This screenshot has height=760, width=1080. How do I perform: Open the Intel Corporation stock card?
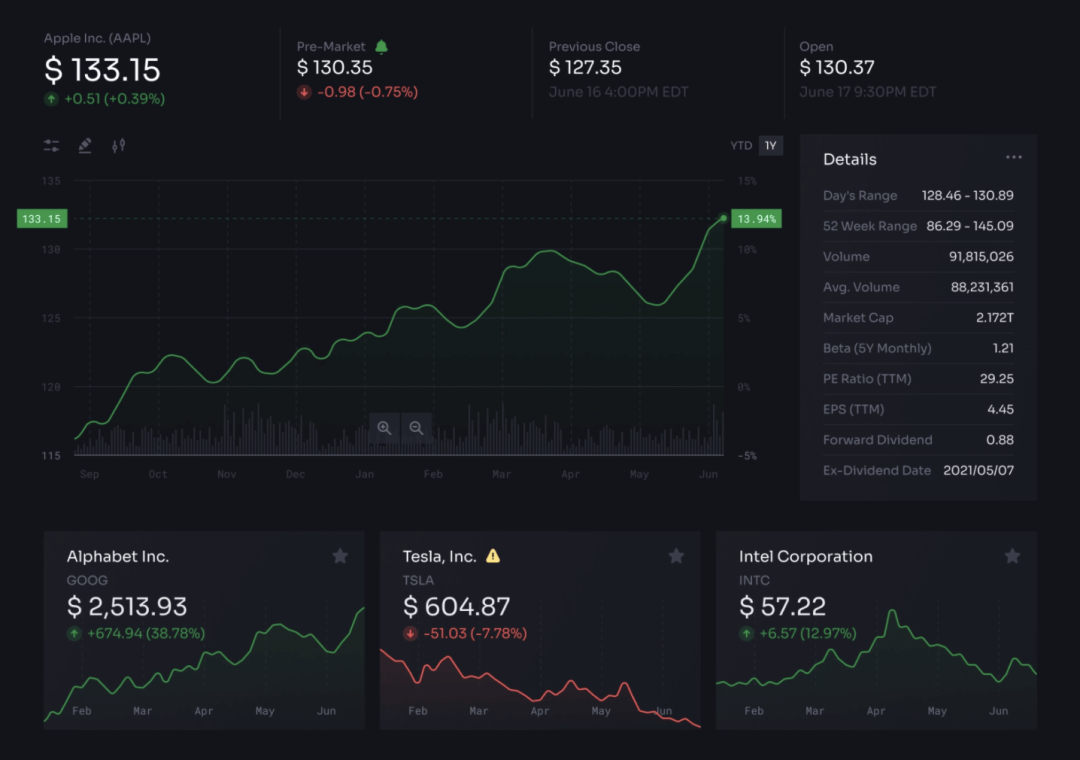[876, 630]
